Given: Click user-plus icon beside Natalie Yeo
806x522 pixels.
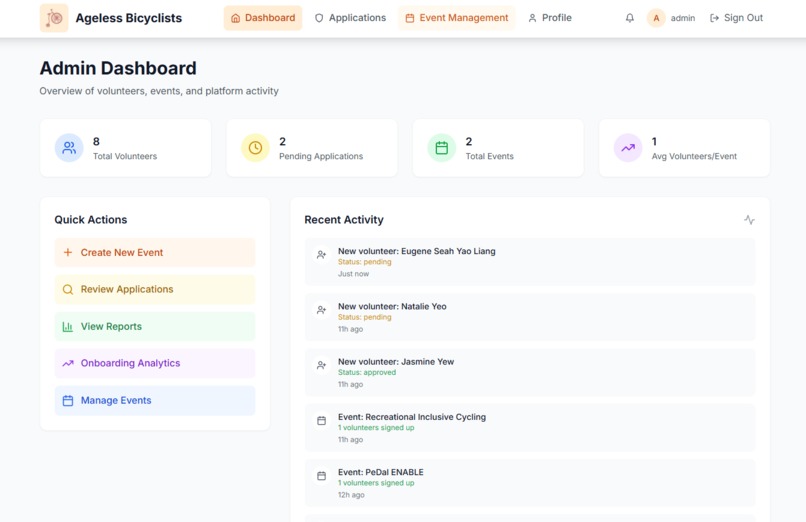Looking at the screenshot, I should click(321, 310).
